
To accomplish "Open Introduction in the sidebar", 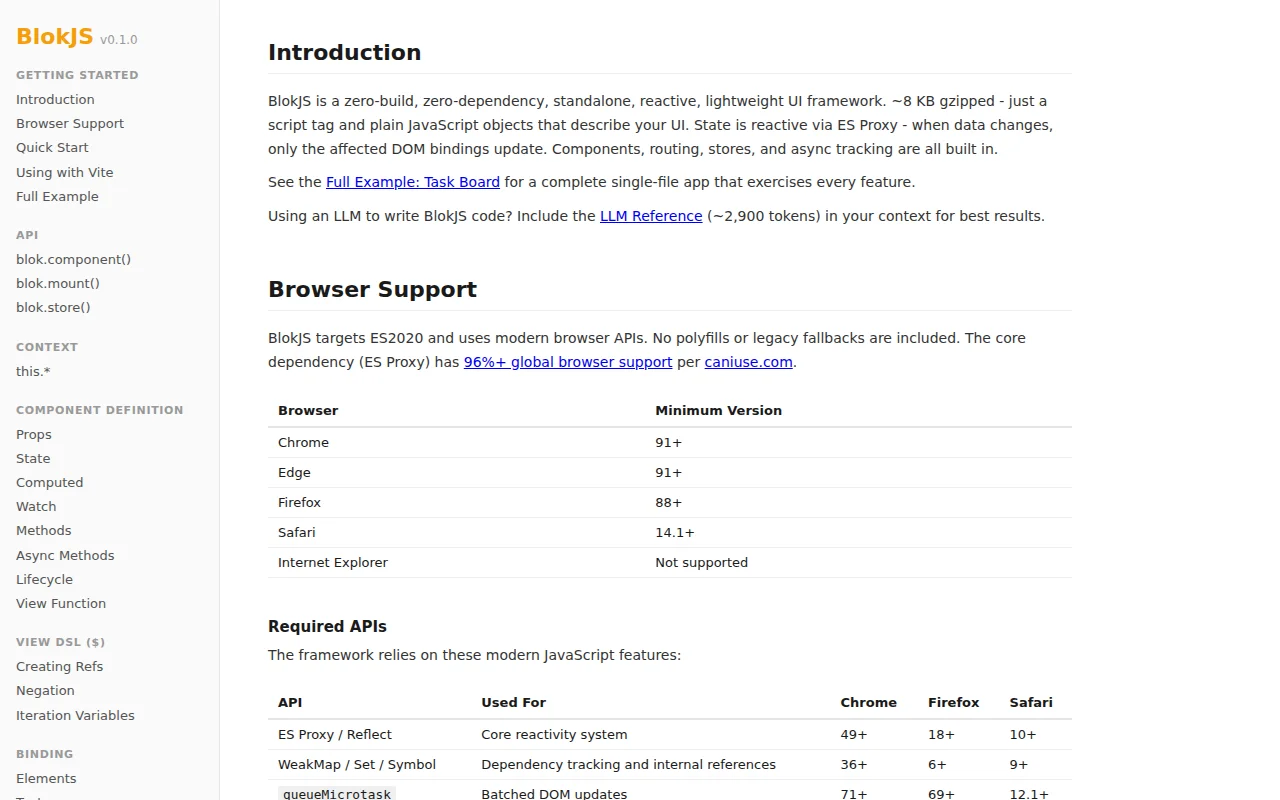I will 55,99.
